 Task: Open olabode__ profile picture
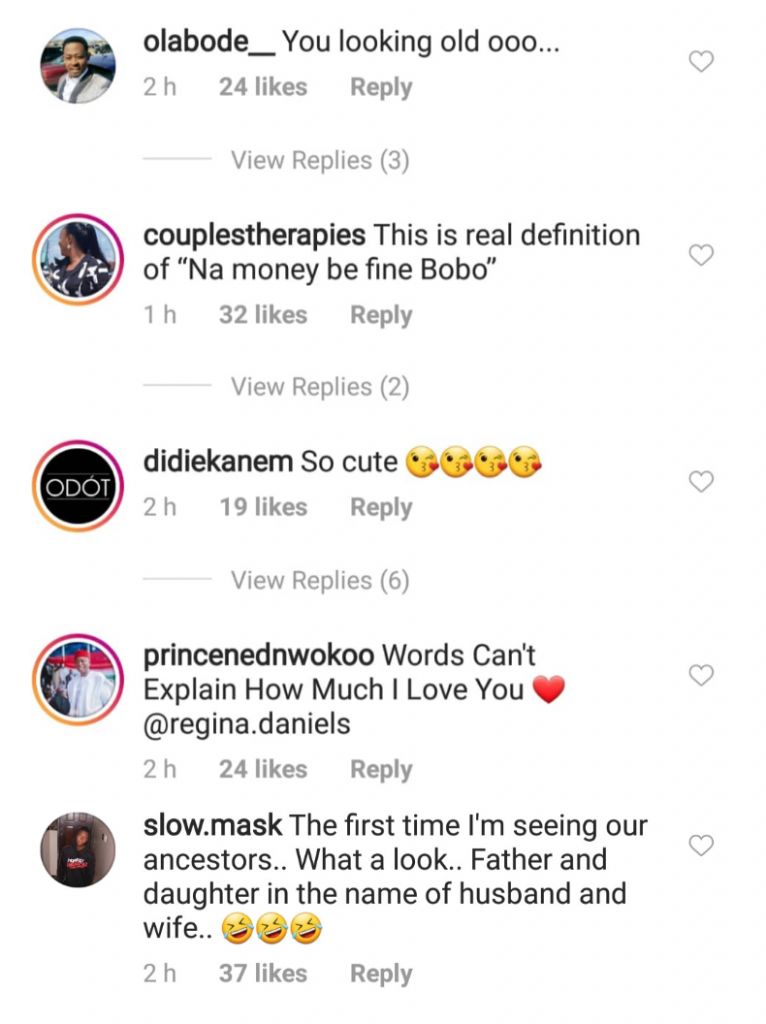[x=78, y=65]
